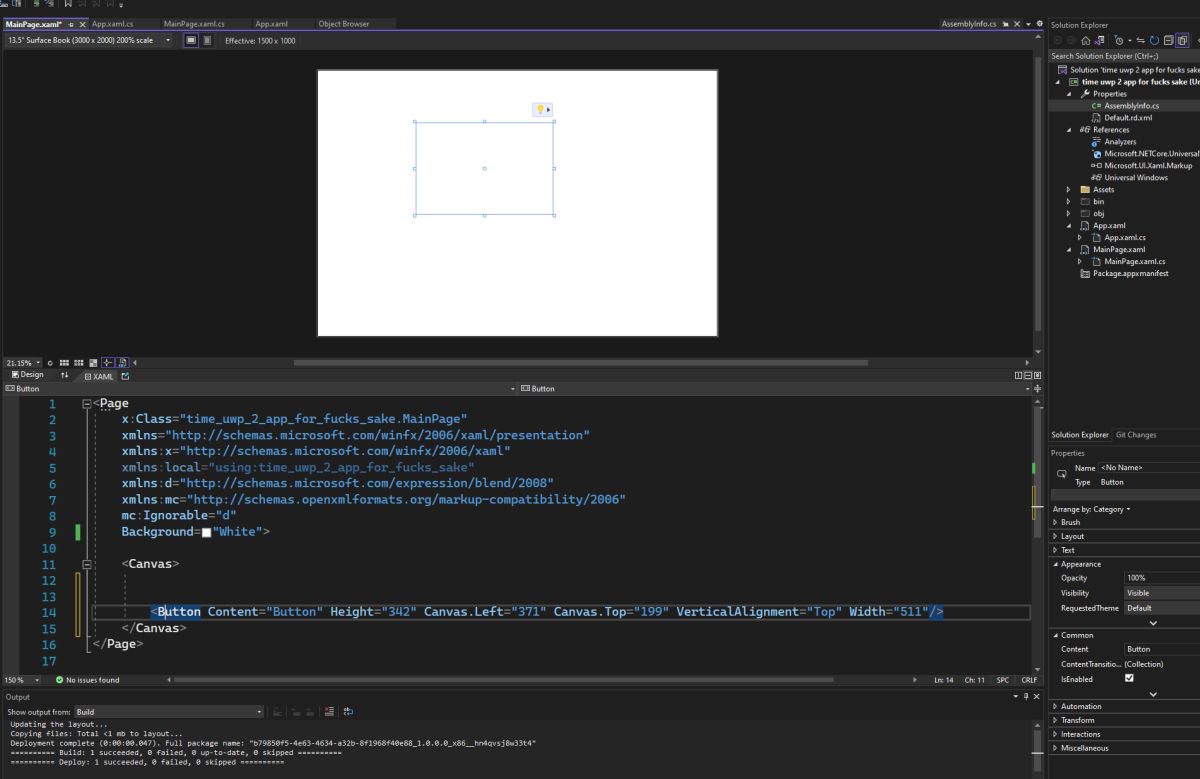The image size is (1200, 779).
Task: Click the Refresh icon in Solution Explorer
Action: [1155, 40]
